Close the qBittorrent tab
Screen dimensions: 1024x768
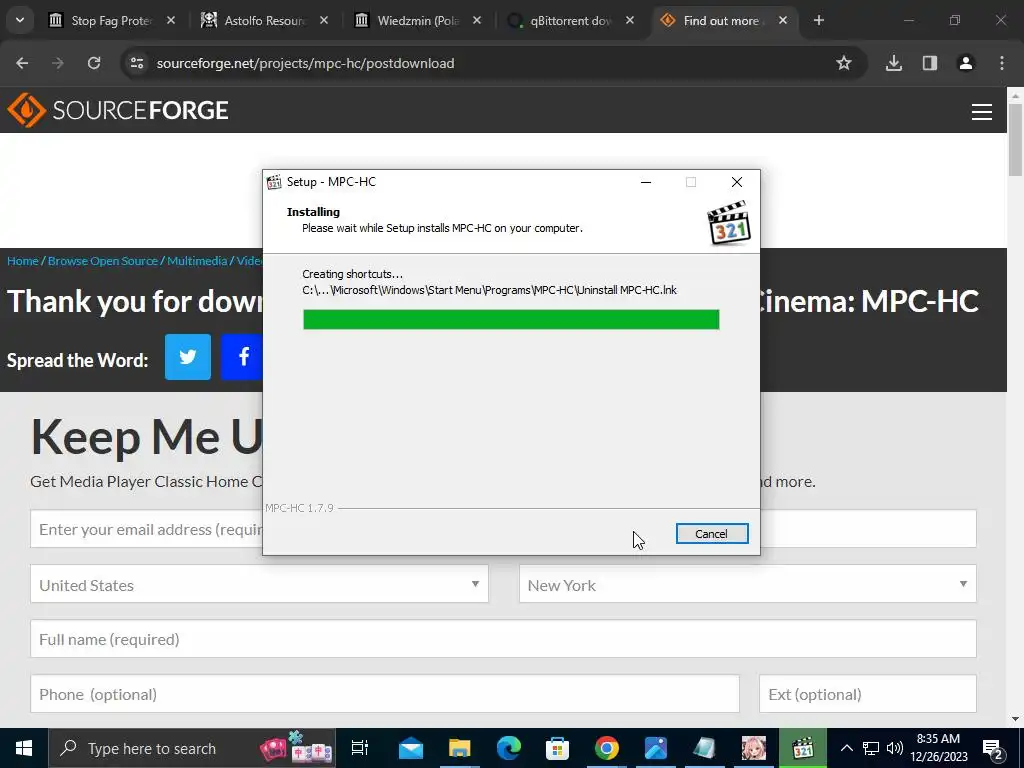[630, 20]
